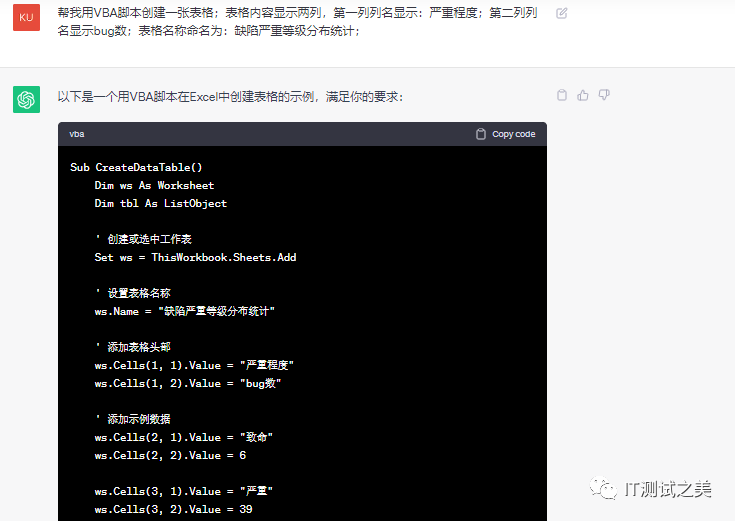Copy the response with the clipboard icon
This screenshot has height=521, width=735.
tap(562, 95)
